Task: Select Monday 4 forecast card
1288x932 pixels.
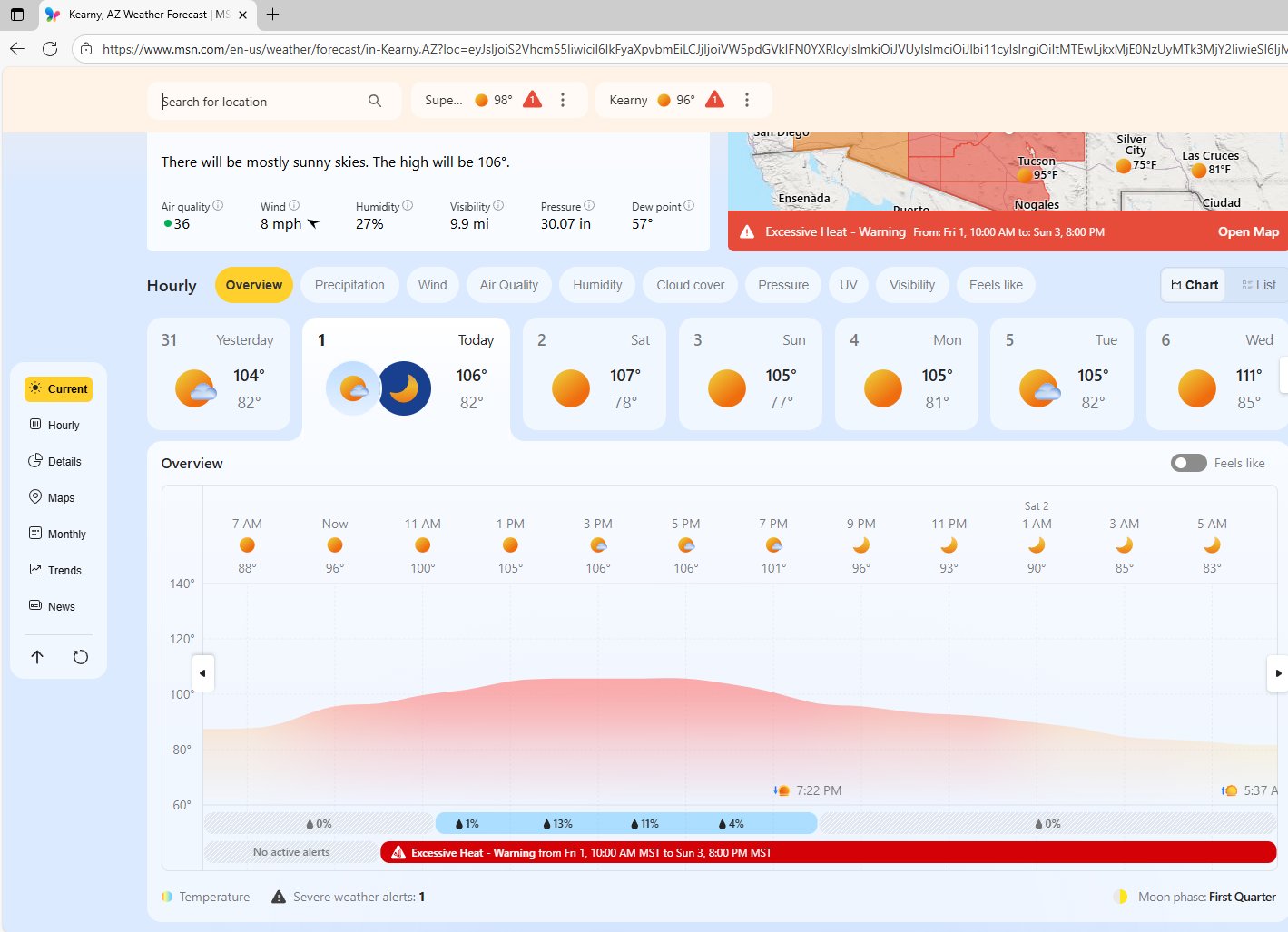Action: point(907,373)
